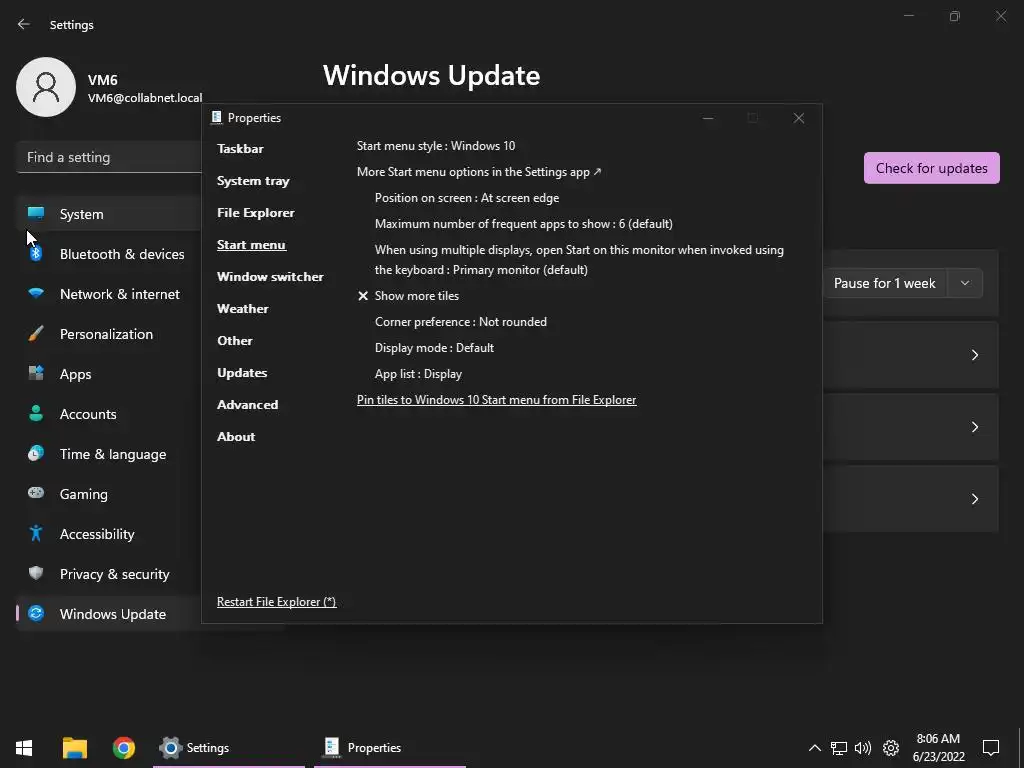This screenshot has width=1024, height=768.
Task: Launch Google Chrome from the taskbar
Action: tap(123, 748)
